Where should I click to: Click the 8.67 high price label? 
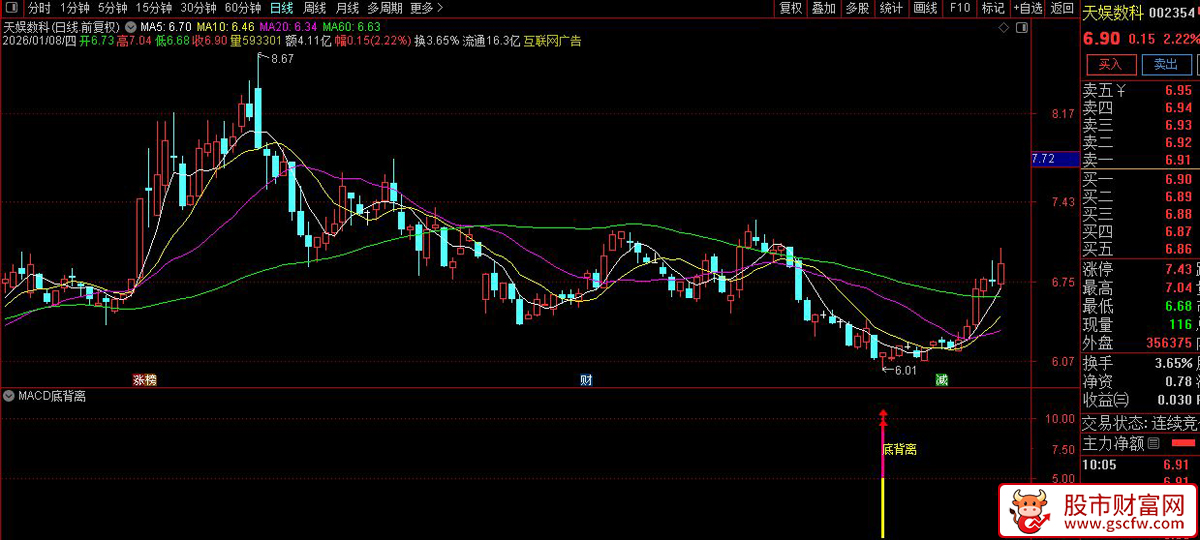pyautogui.click(x=282, y=59)
